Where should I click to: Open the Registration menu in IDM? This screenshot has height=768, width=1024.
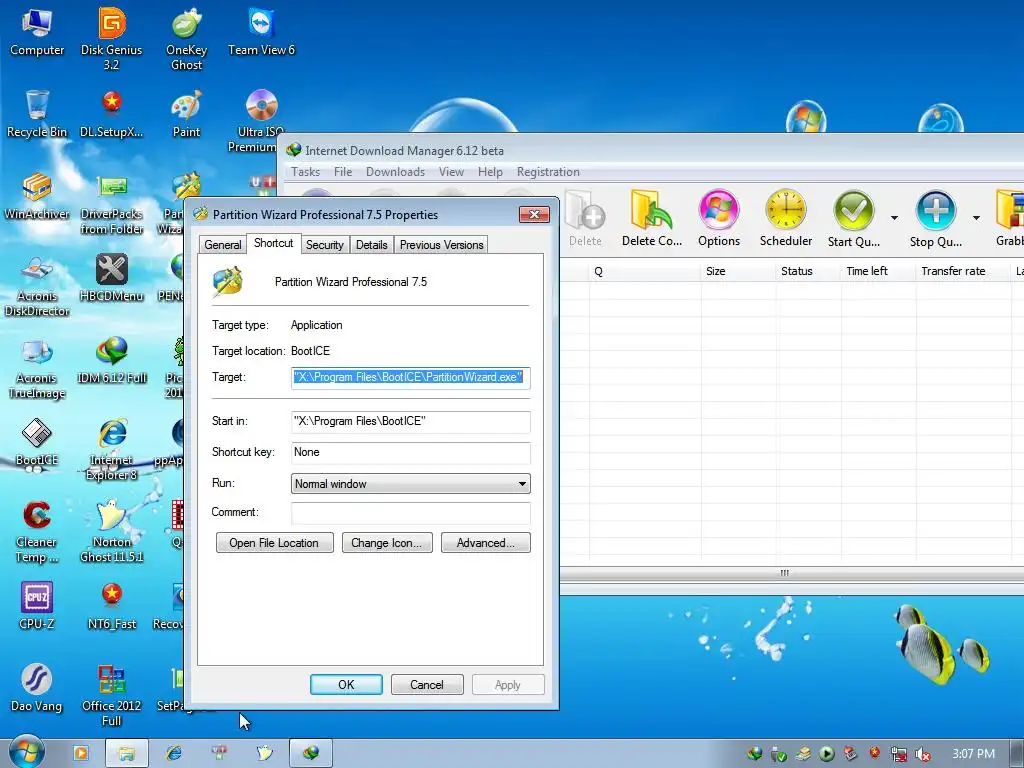548,172
